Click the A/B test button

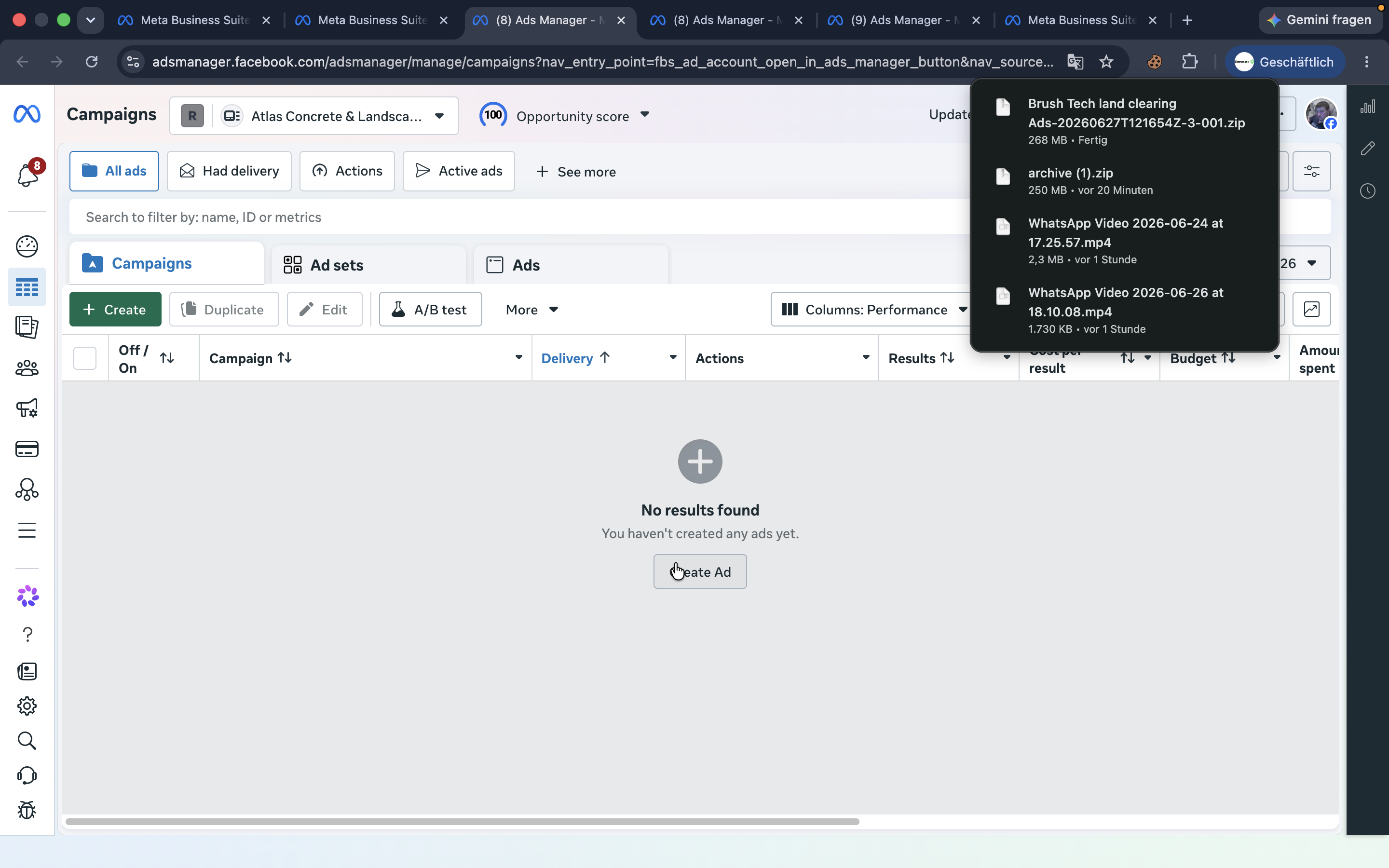[x=431, y=310]
